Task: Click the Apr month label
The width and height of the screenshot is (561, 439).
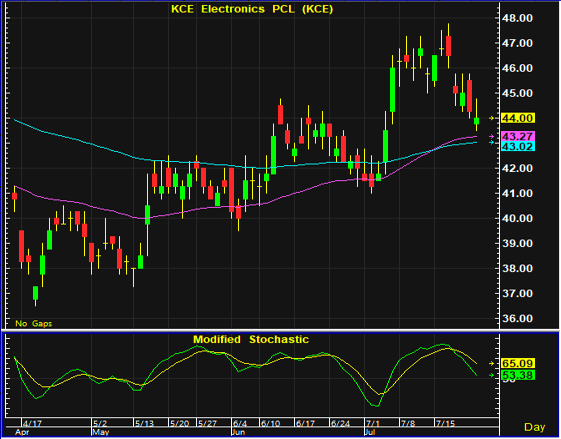Action: tap(21, 432)
